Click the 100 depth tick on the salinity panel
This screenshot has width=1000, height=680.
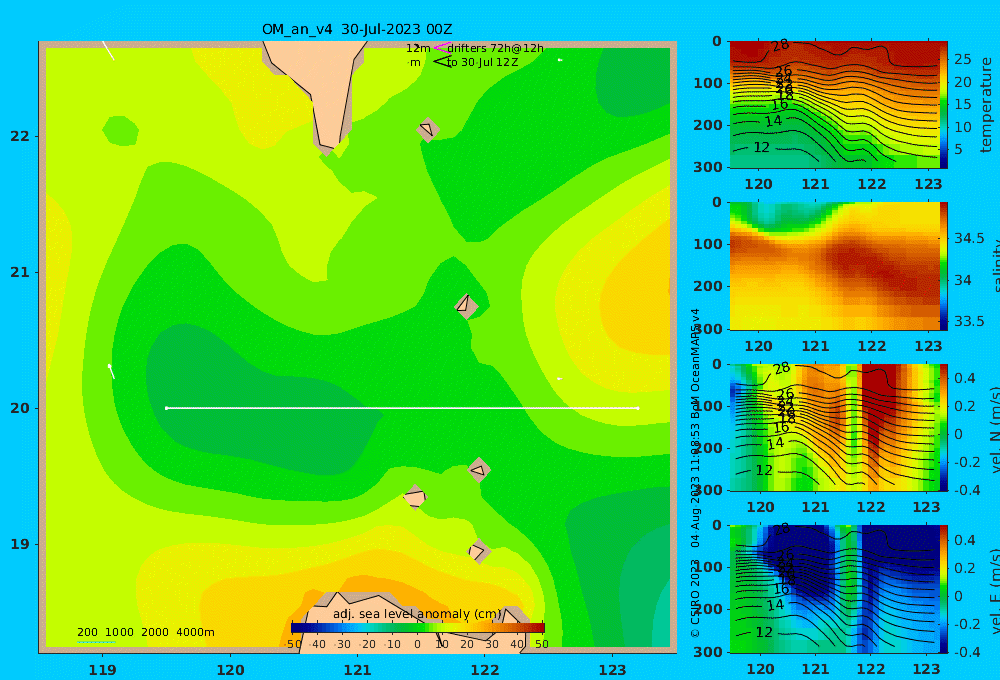point(708,244)
